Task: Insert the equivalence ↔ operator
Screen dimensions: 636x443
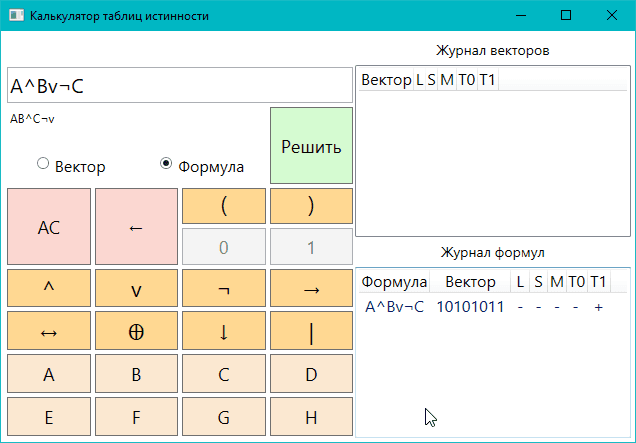Action: [x=48, y=332]
